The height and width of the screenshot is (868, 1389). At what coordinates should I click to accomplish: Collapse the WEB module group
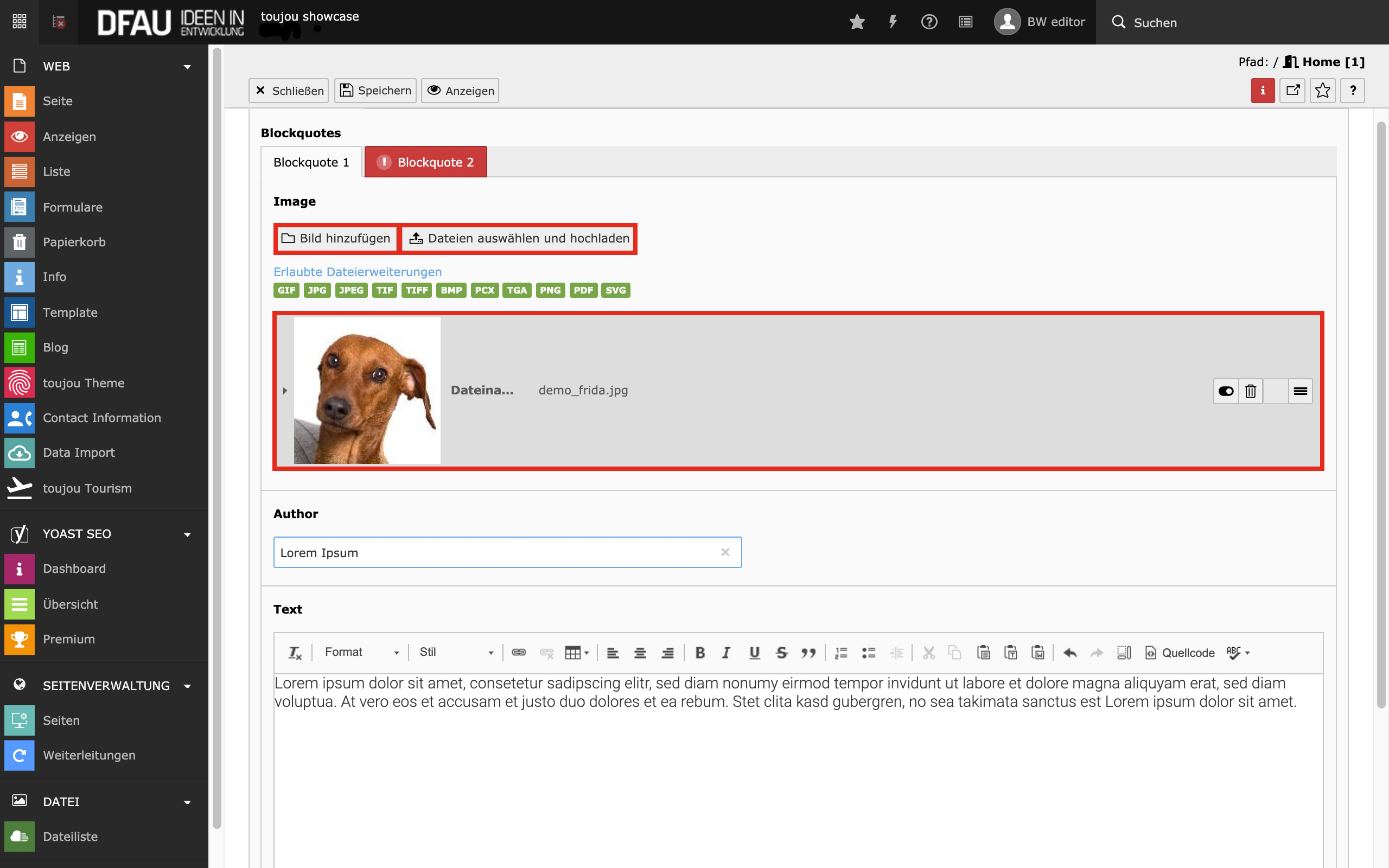click(x=187, y=67)
